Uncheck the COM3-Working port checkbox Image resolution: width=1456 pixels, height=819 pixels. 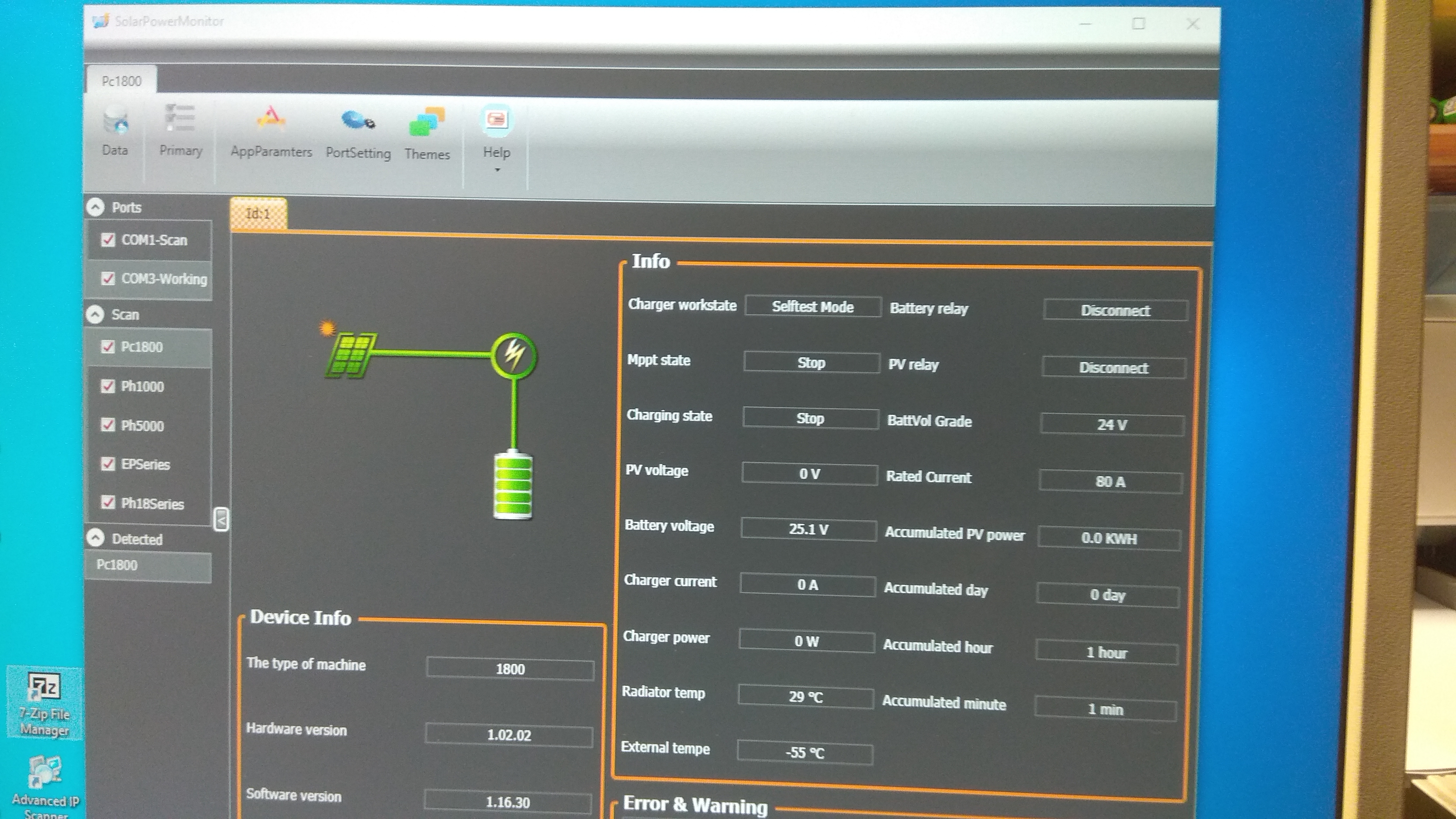pyautogui.click(x=107, y=278)
